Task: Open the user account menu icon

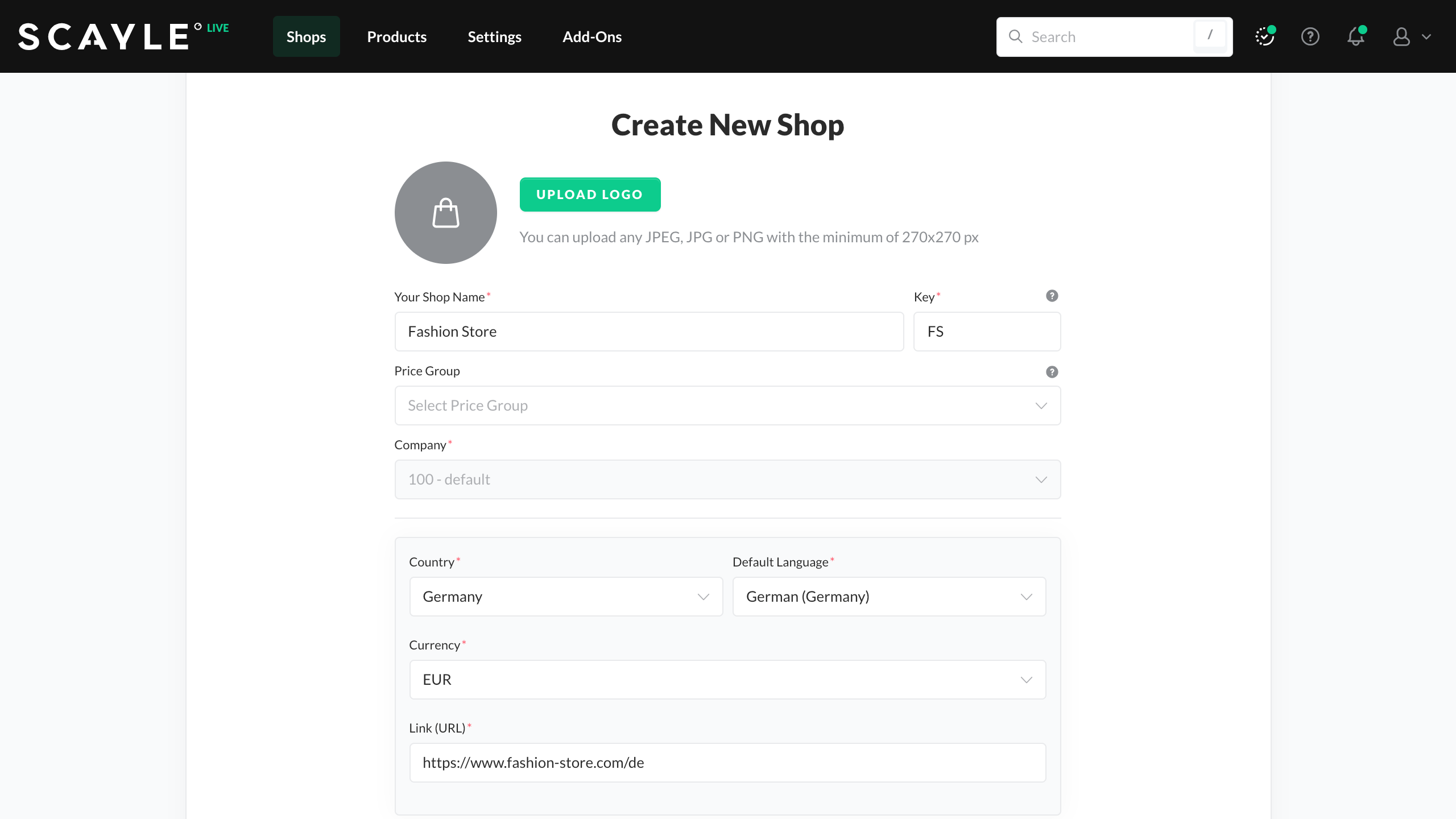Action: point(1402,36)
